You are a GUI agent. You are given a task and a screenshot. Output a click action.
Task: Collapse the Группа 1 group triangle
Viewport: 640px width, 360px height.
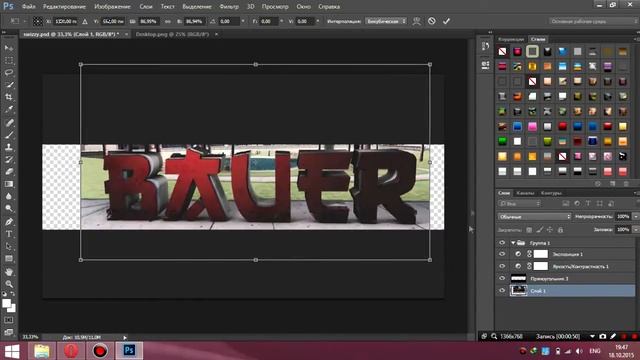[513, 242]
